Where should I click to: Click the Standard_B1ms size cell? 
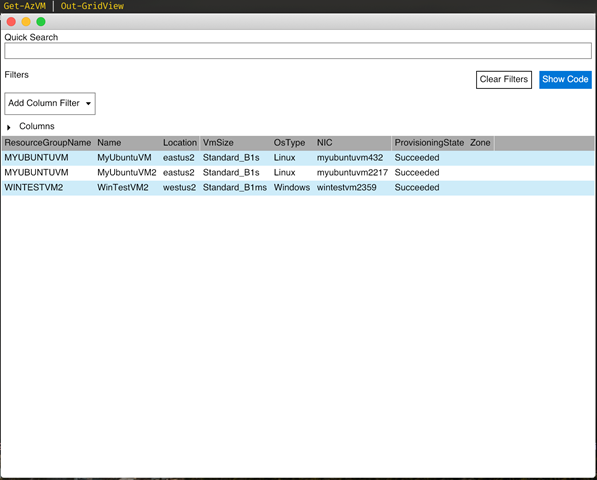coord(235,187)
